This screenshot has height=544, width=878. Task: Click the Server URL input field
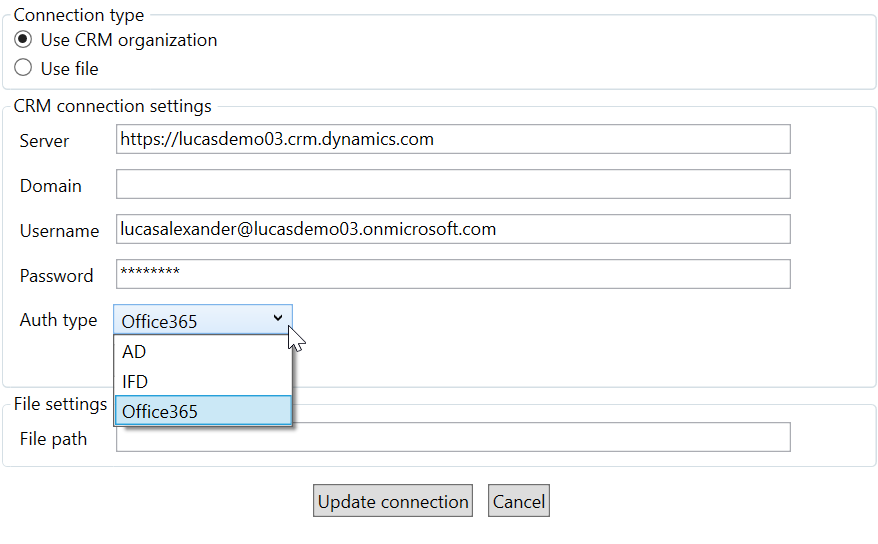tap(453, 139)
